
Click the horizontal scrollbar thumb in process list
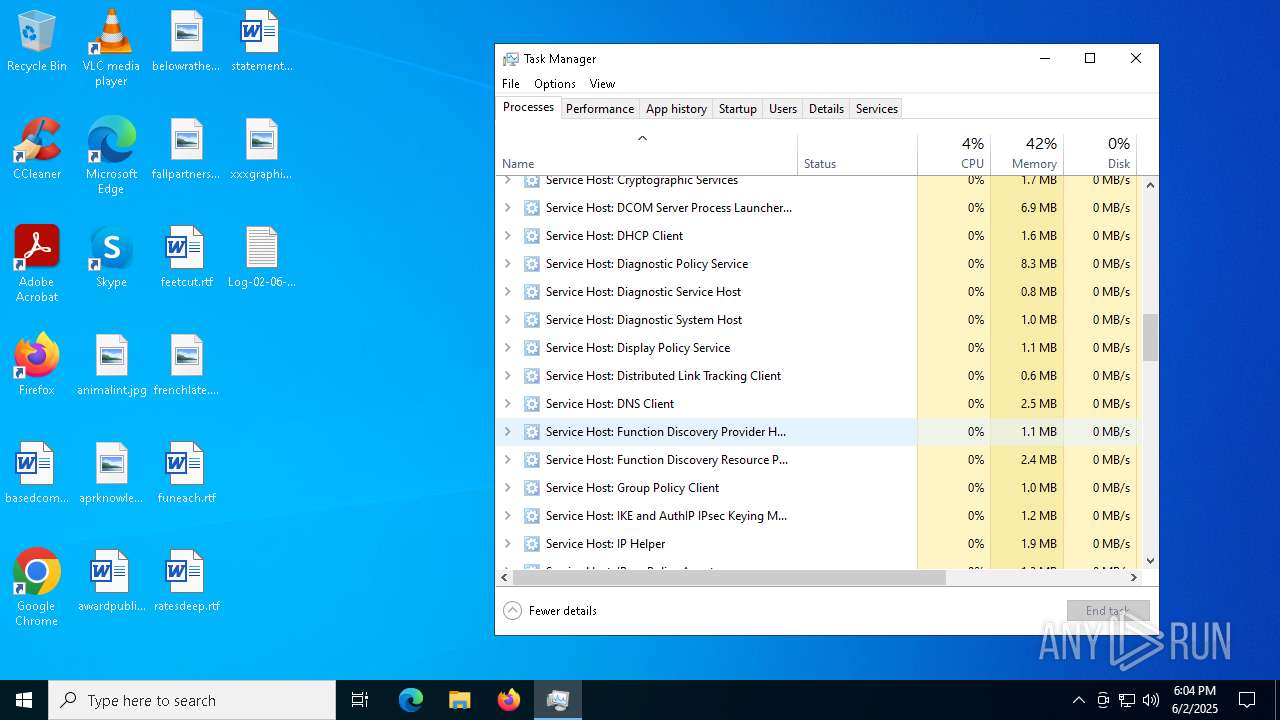[730, 577]
